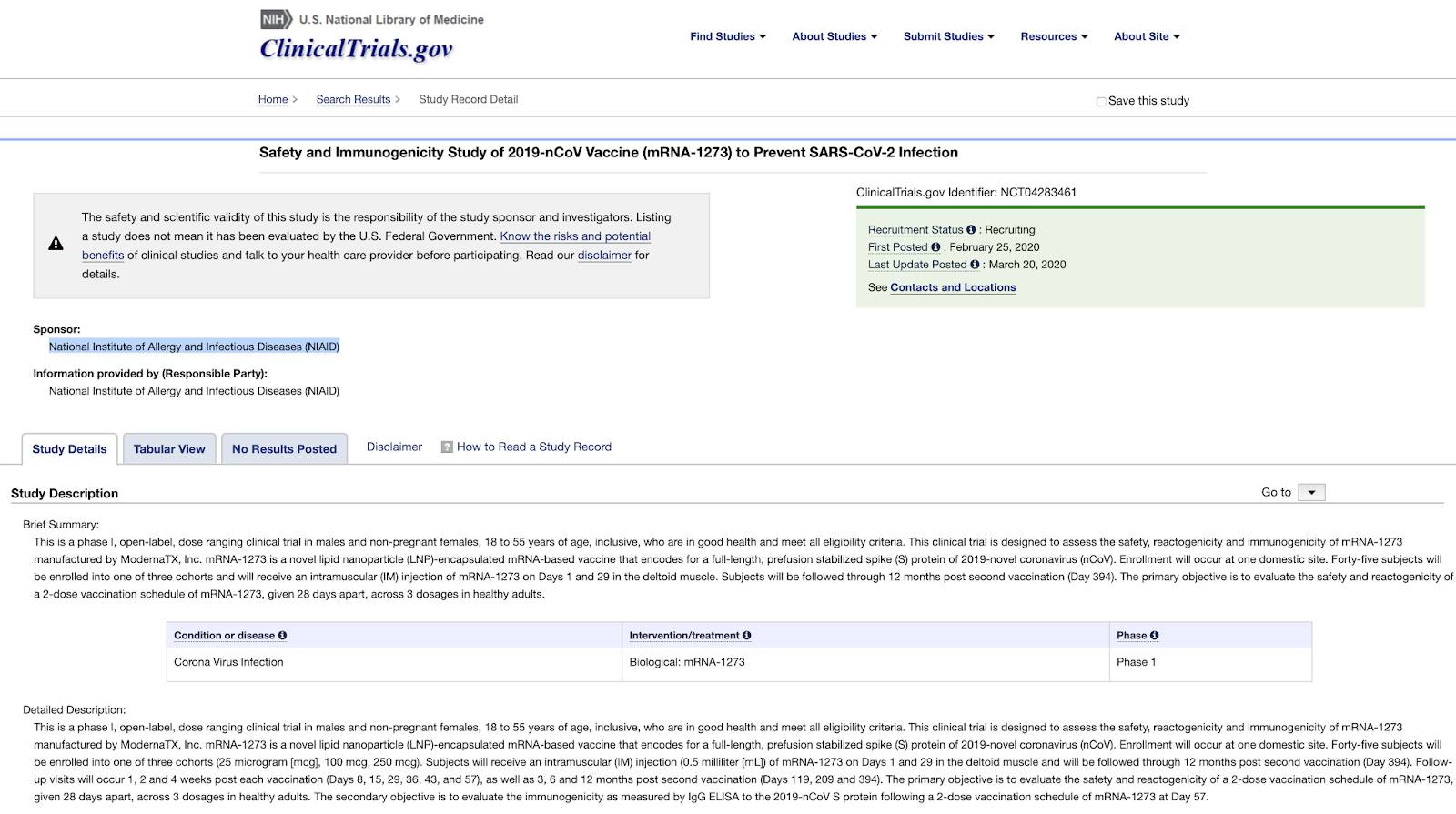This screenshot has height=814, width=1456.
Task: Click info icon next to Recruitment Status
Action: pos(971,230)
